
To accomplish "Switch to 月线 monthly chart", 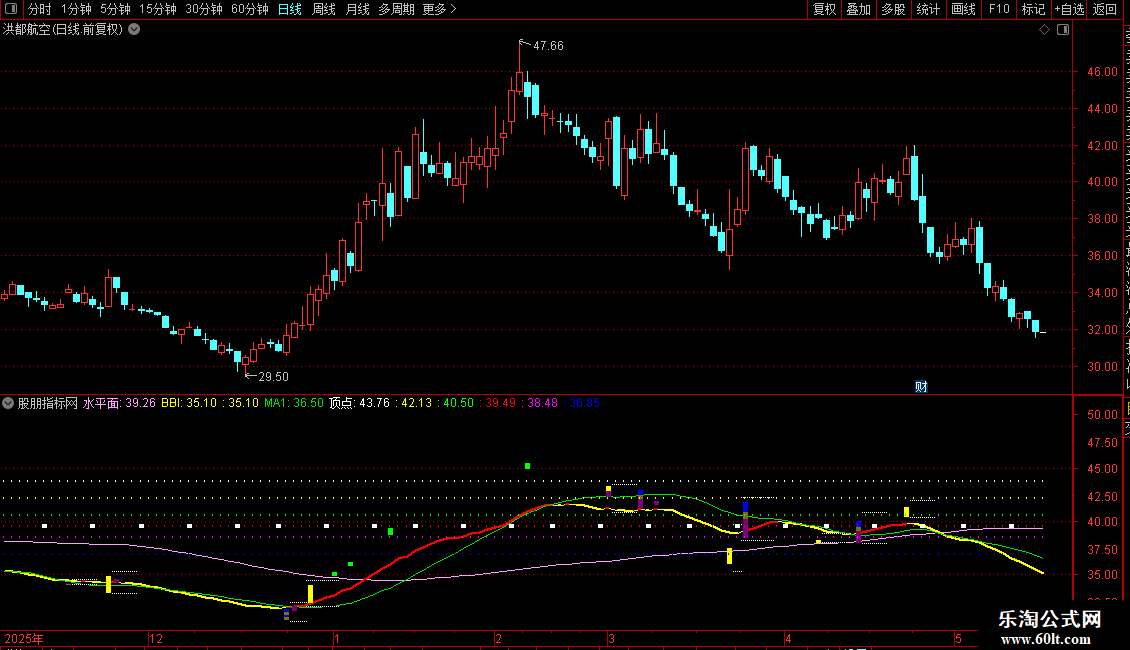I will click(x=357, y=9).
